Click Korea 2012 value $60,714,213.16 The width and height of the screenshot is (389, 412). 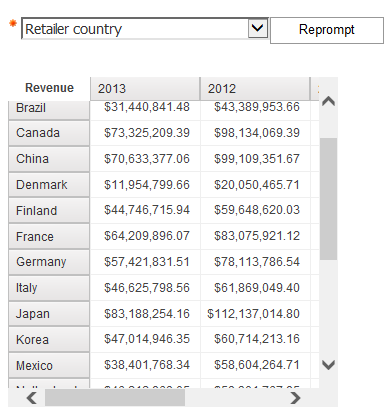point(257,339)
